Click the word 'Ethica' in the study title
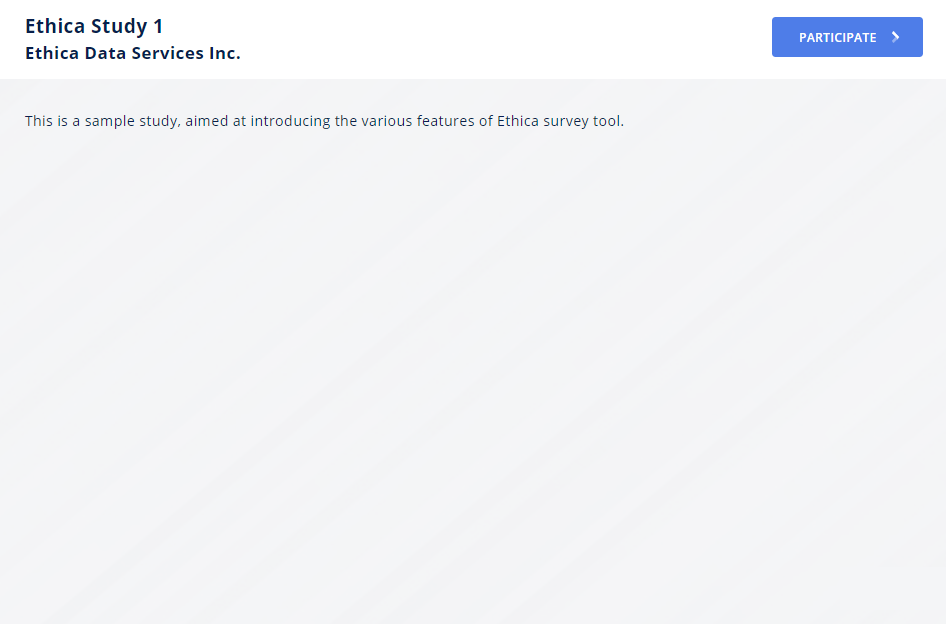 pyautogui.click(x=55, y=27)
